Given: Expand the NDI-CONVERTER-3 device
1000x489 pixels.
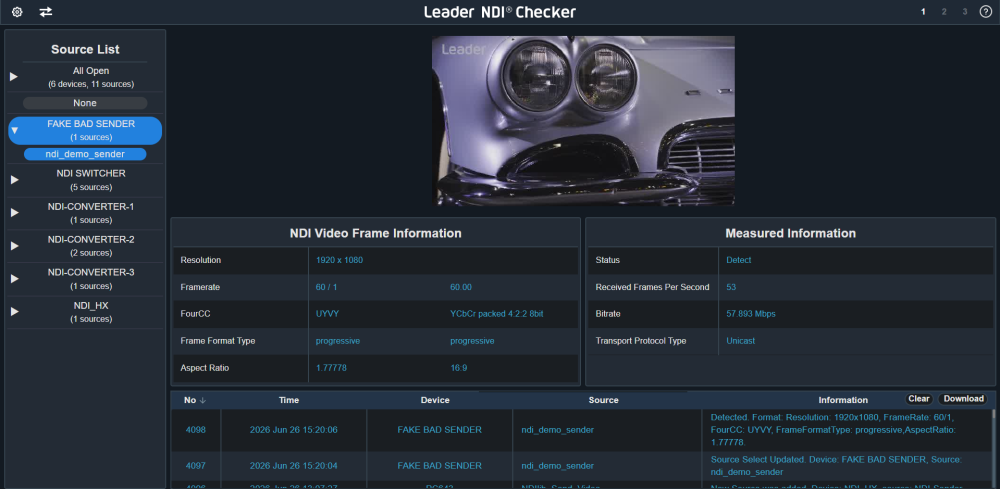Looking at the screenshot, I should 14,279.
